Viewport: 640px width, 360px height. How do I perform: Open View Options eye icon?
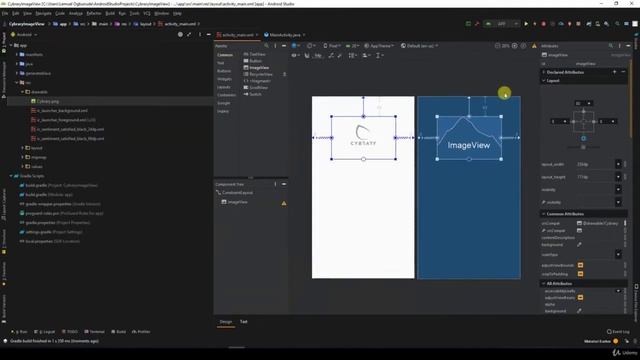[x=295, y=56]
